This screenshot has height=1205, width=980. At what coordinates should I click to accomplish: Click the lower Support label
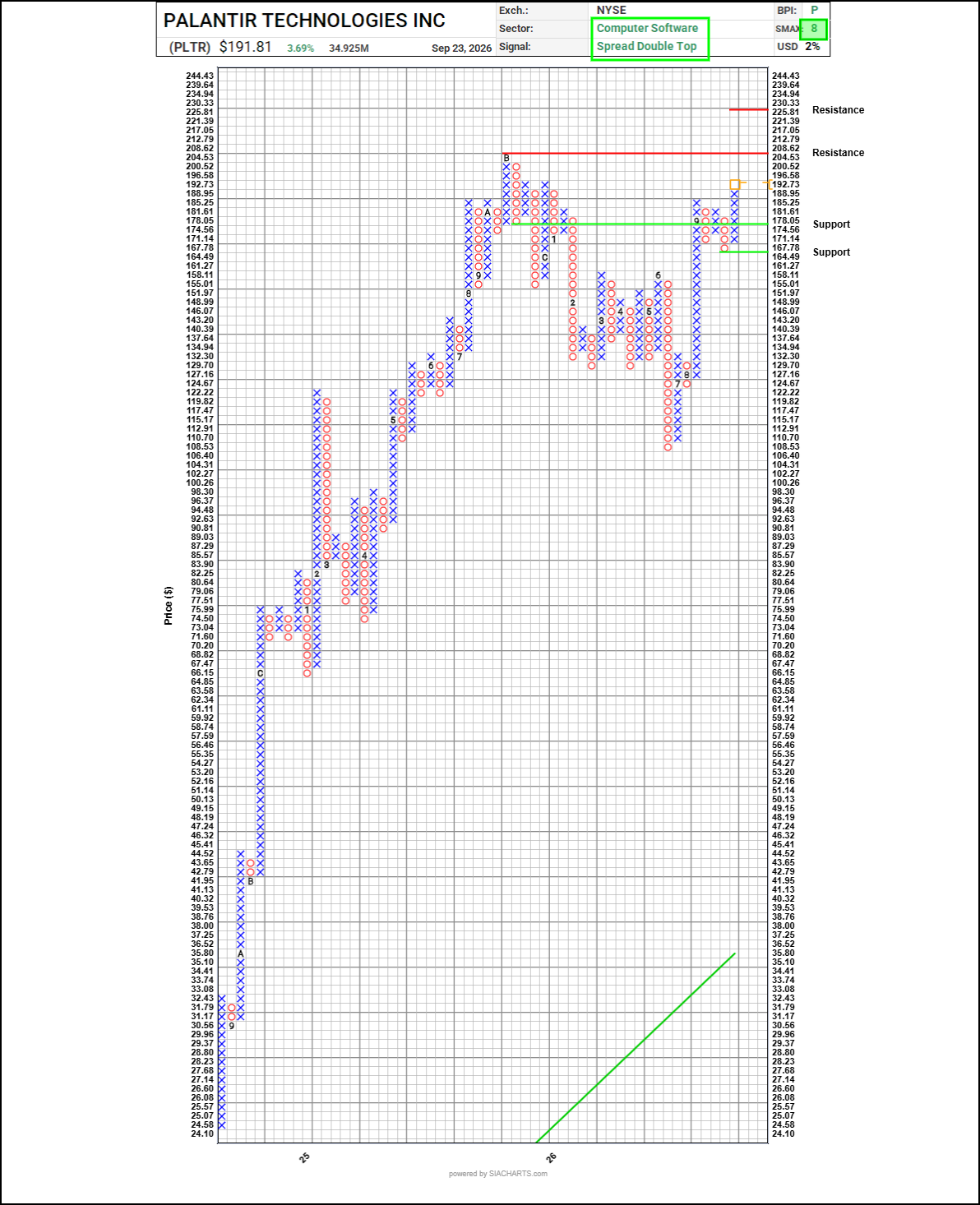pyautogui.click(x=831, y=252)
